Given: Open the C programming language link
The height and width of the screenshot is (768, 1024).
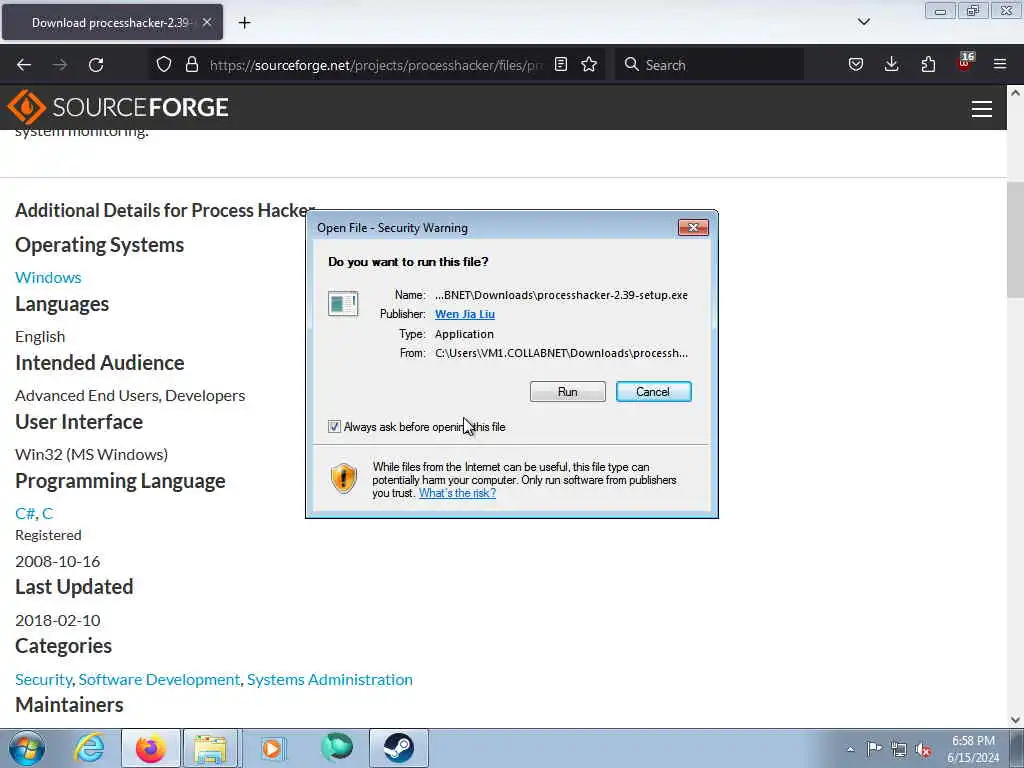Looking at the screenshot, I should [47, 513].
